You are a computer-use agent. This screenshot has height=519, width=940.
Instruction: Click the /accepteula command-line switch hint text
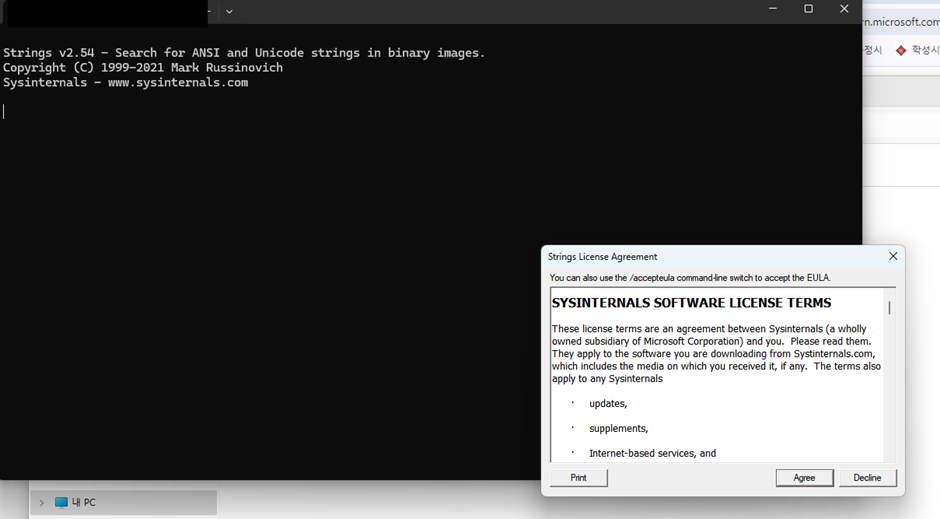pyautogui.click(x=690, y=278)
